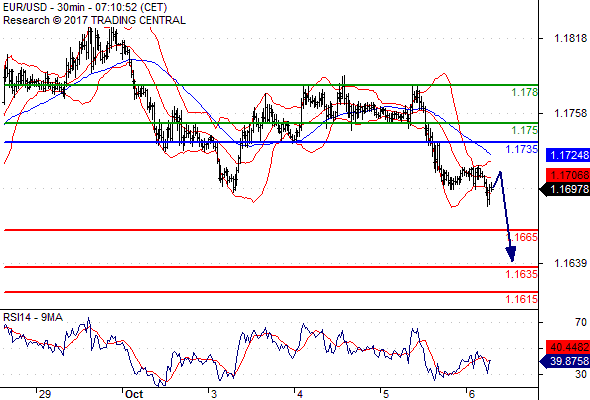Click the 29 date axis label

pyautogui.click(x=45, y=394)
